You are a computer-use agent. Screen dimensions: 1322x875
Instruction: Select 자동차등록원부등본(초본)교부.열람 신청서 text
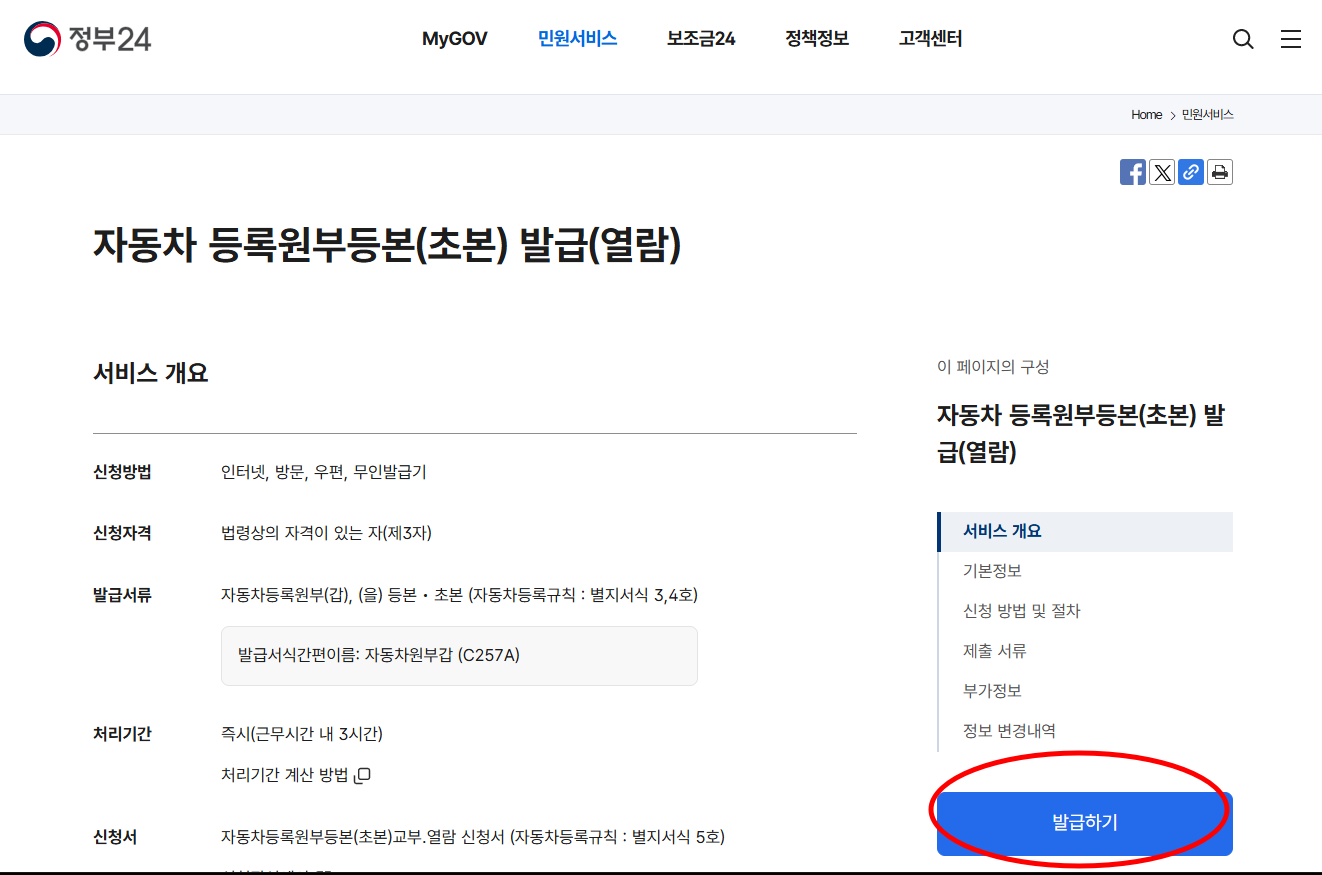tap(473, 837)
